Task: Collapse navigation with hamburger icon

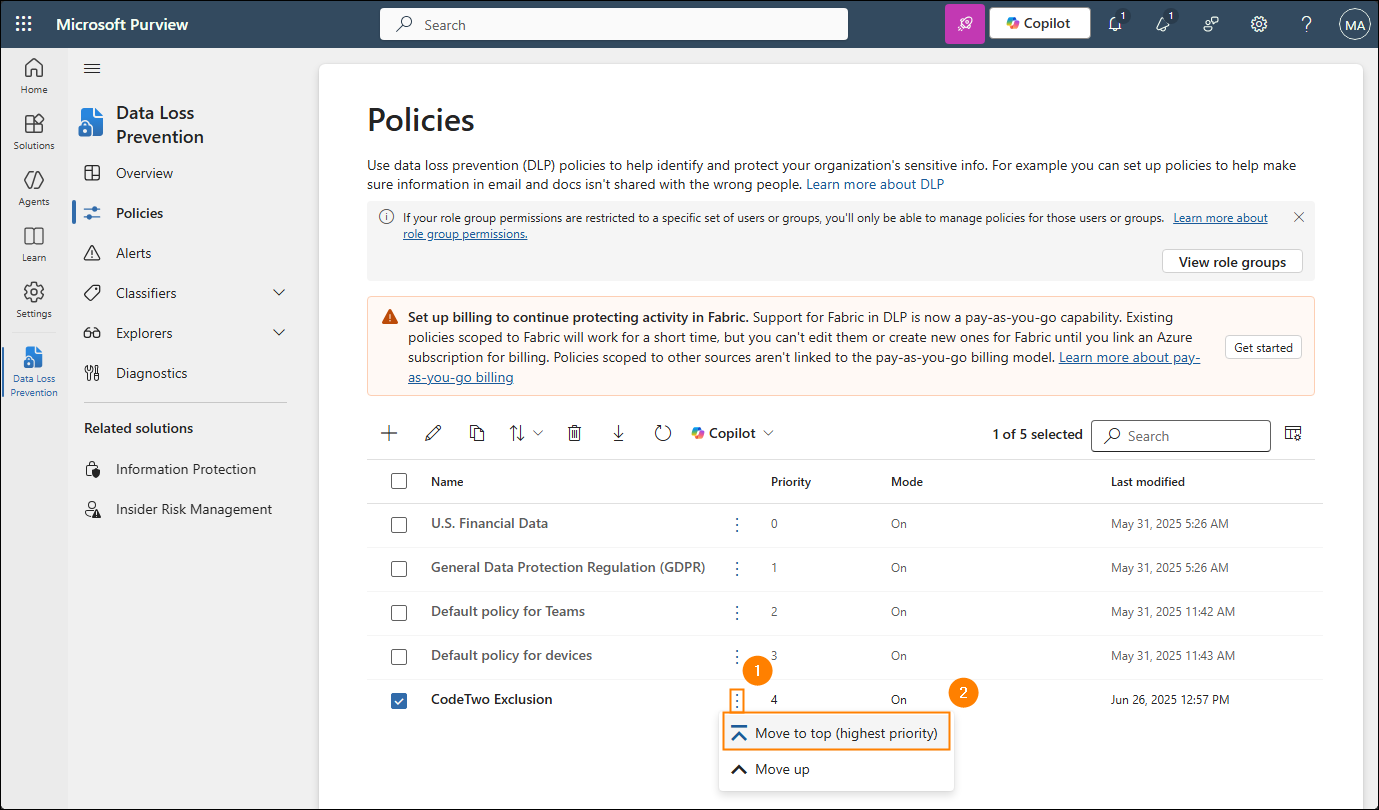Action: coord(92,68)
